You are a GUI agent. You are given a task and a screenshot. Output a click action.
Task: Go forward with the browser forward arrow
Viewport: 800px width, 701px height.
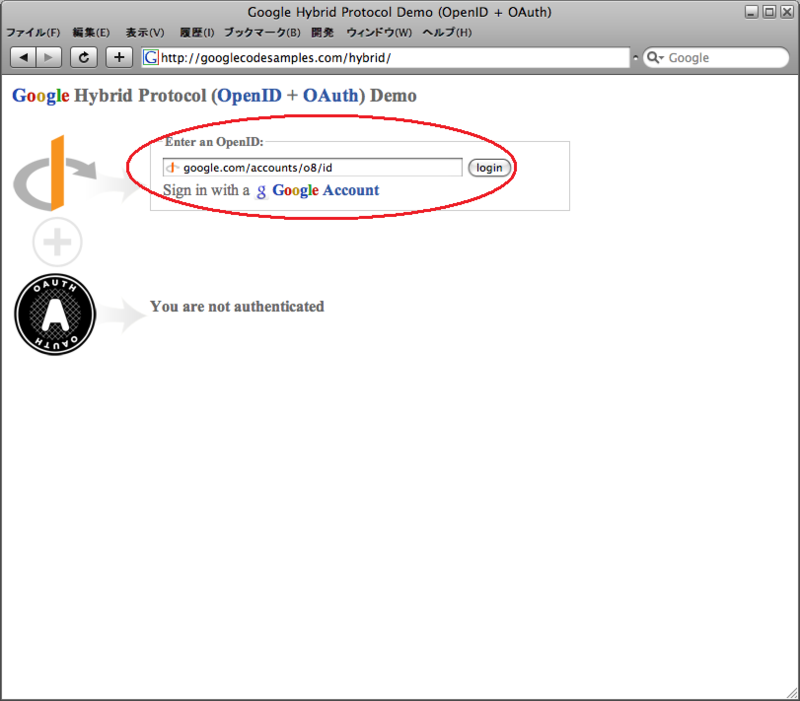(49, 57)
